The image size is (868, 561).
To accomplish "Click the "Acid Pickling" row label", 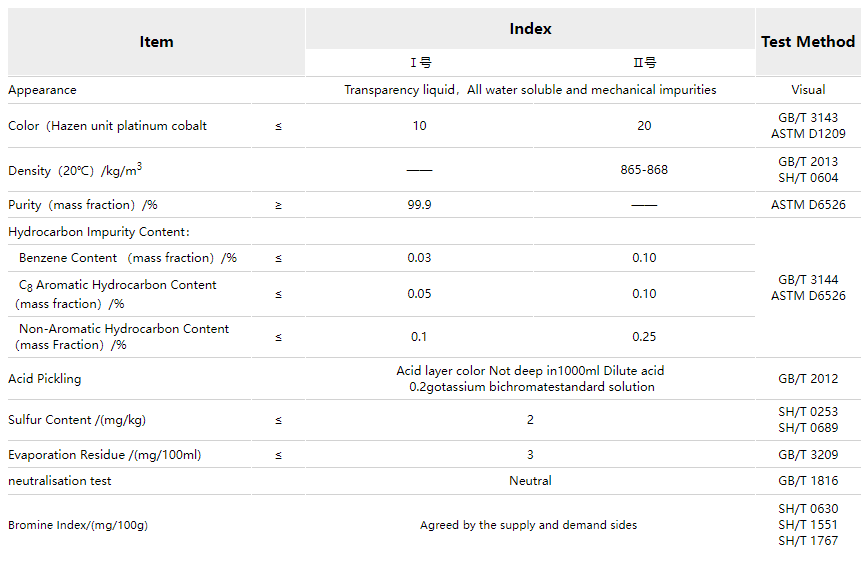I will click(x=45, y=379).
